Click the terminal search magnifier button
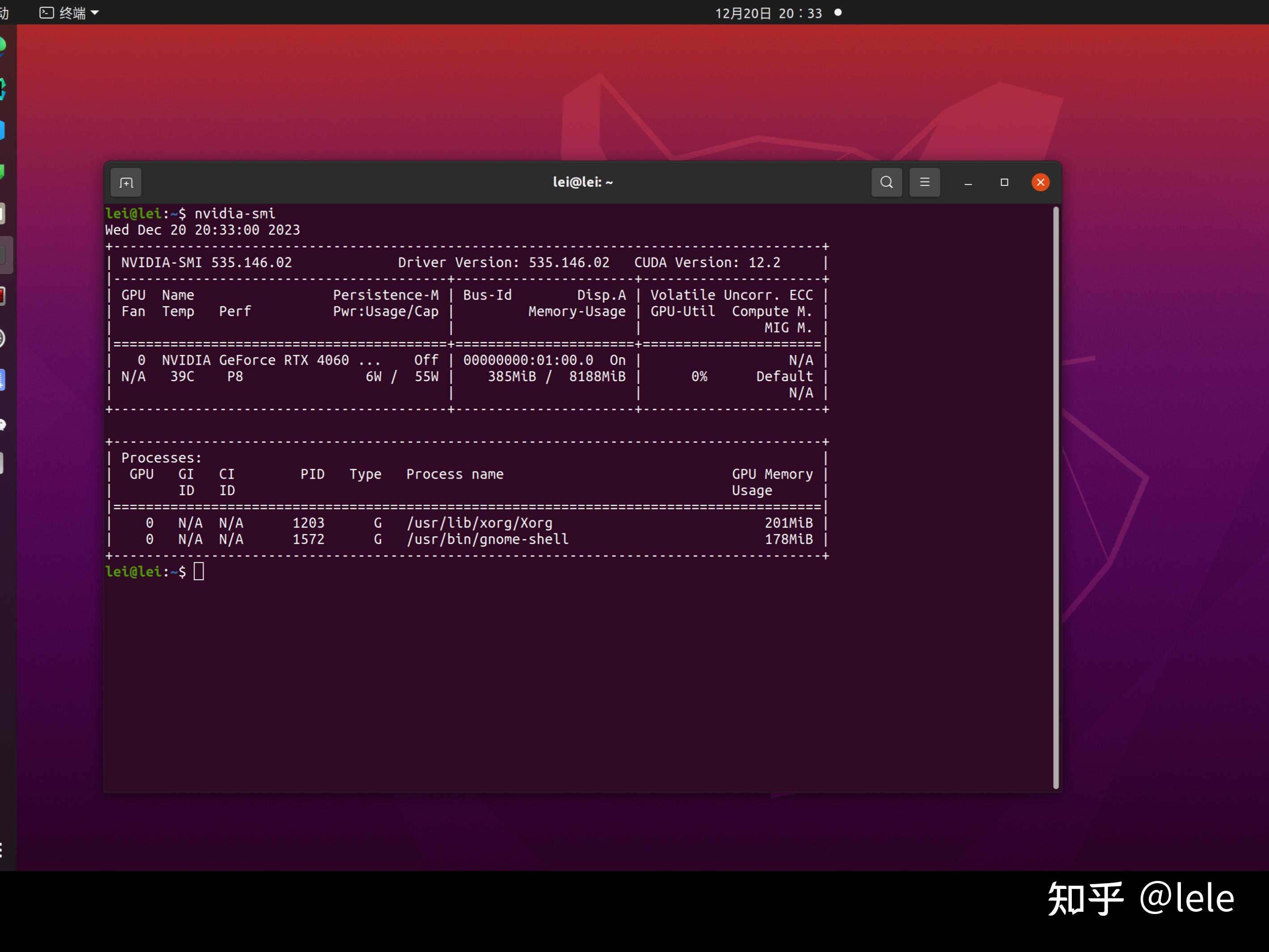Screen dimensions: 1269x952 [886, 182]
